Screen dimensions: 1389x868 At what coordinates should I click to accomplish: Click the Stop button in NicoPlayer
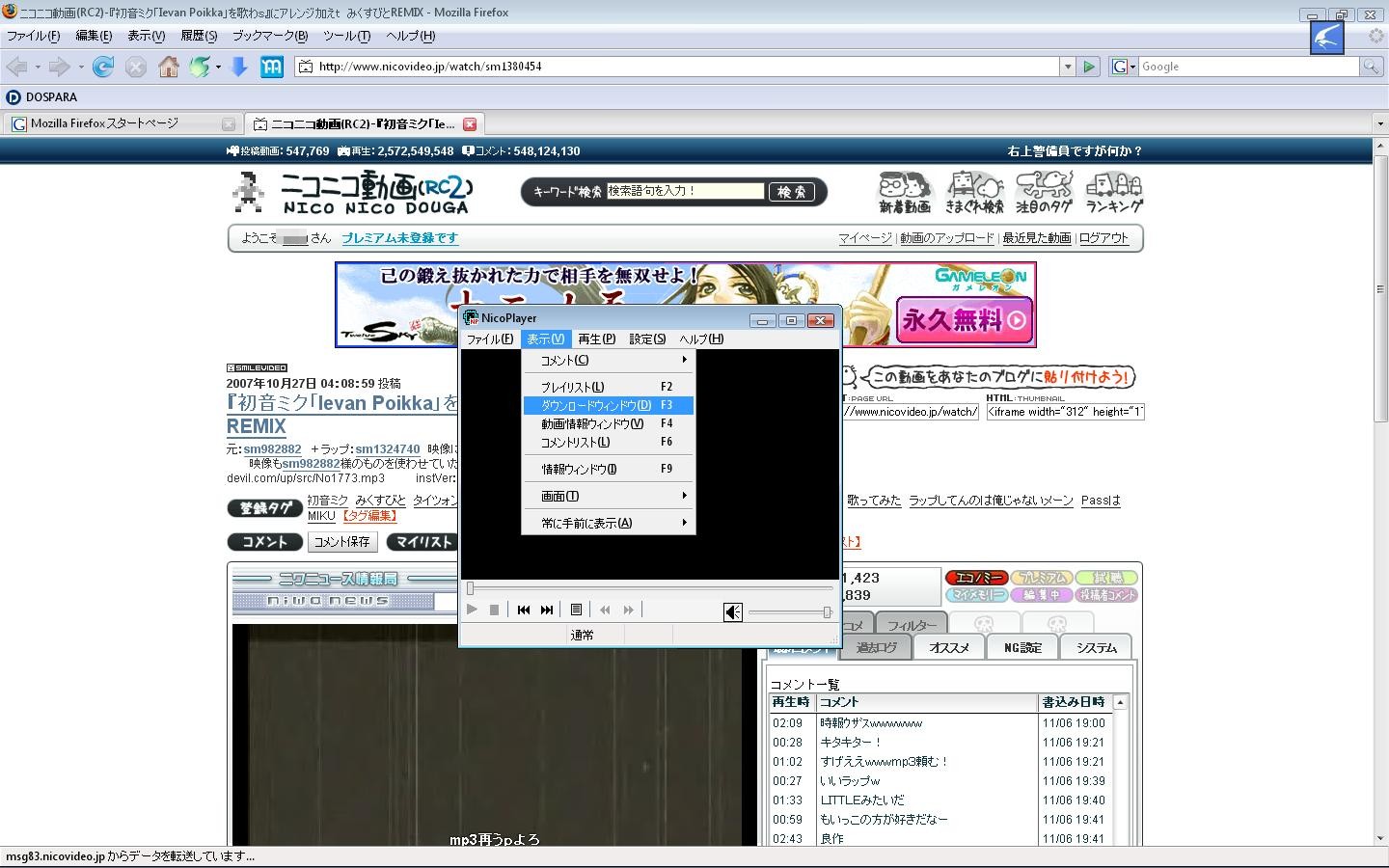495,610
